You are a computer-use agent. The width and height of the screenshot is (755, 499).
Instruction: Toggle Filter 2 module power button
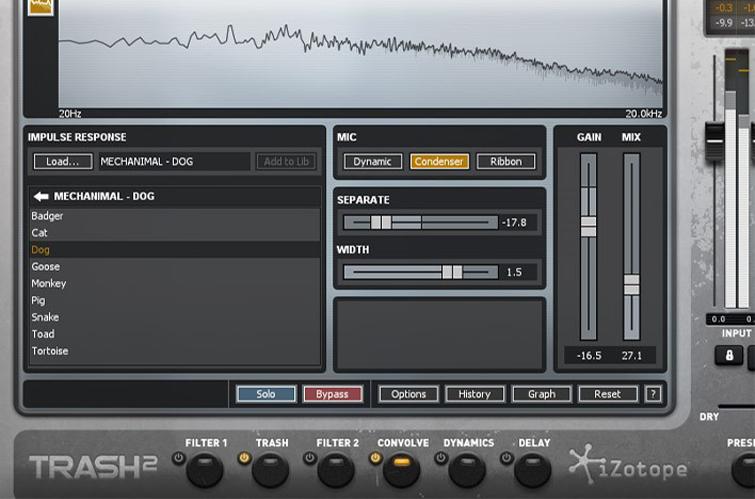click(x=310, y=458)
